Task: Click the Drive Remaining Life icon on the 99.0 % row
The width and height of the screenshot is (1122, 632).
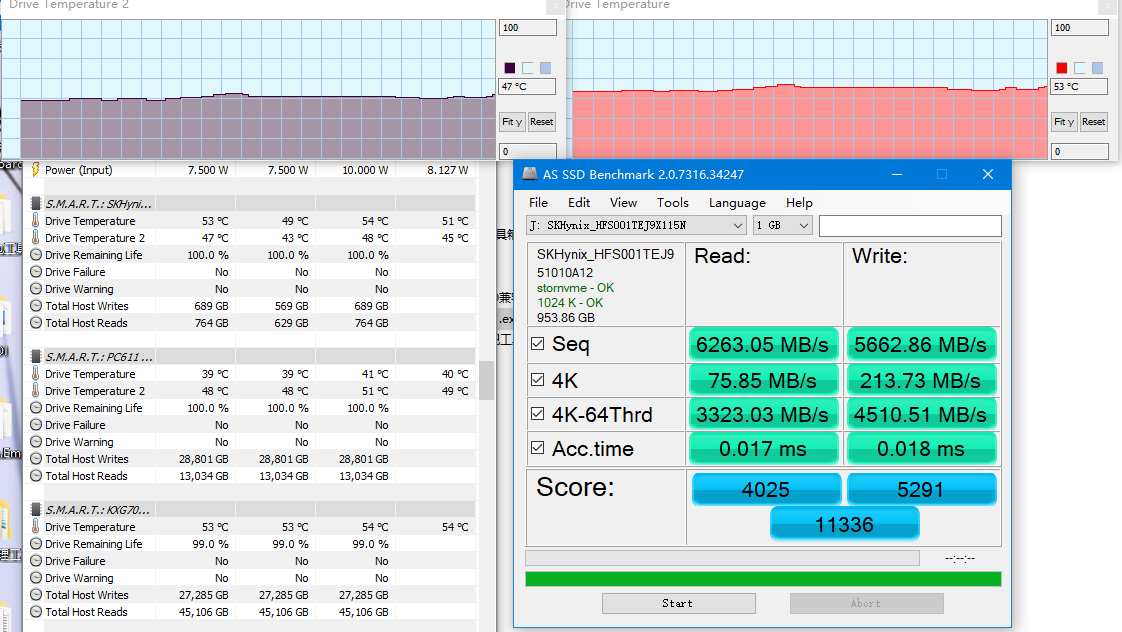Action: 36,544
